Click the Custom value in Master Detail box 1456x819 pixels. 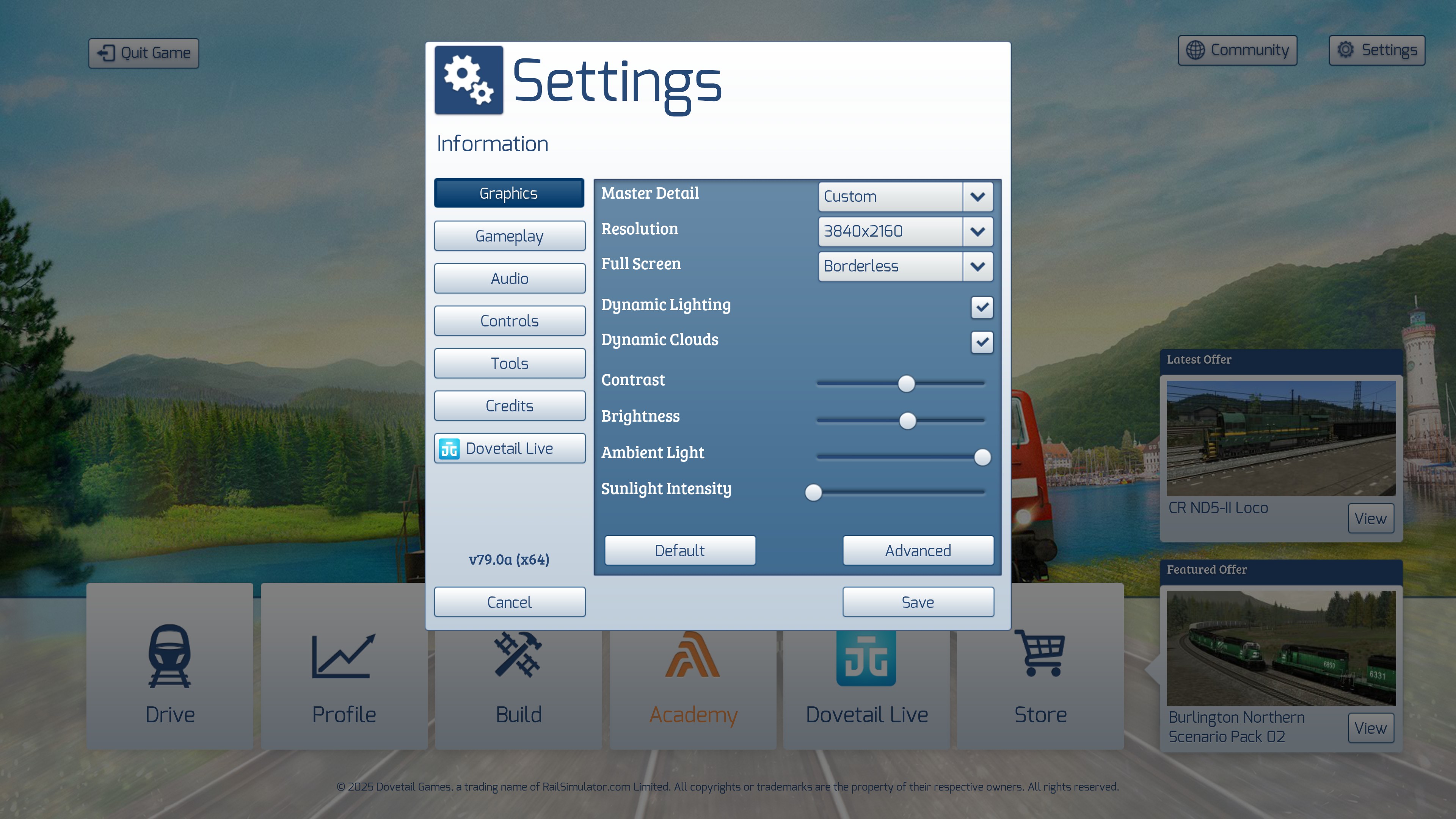[850, 197]
